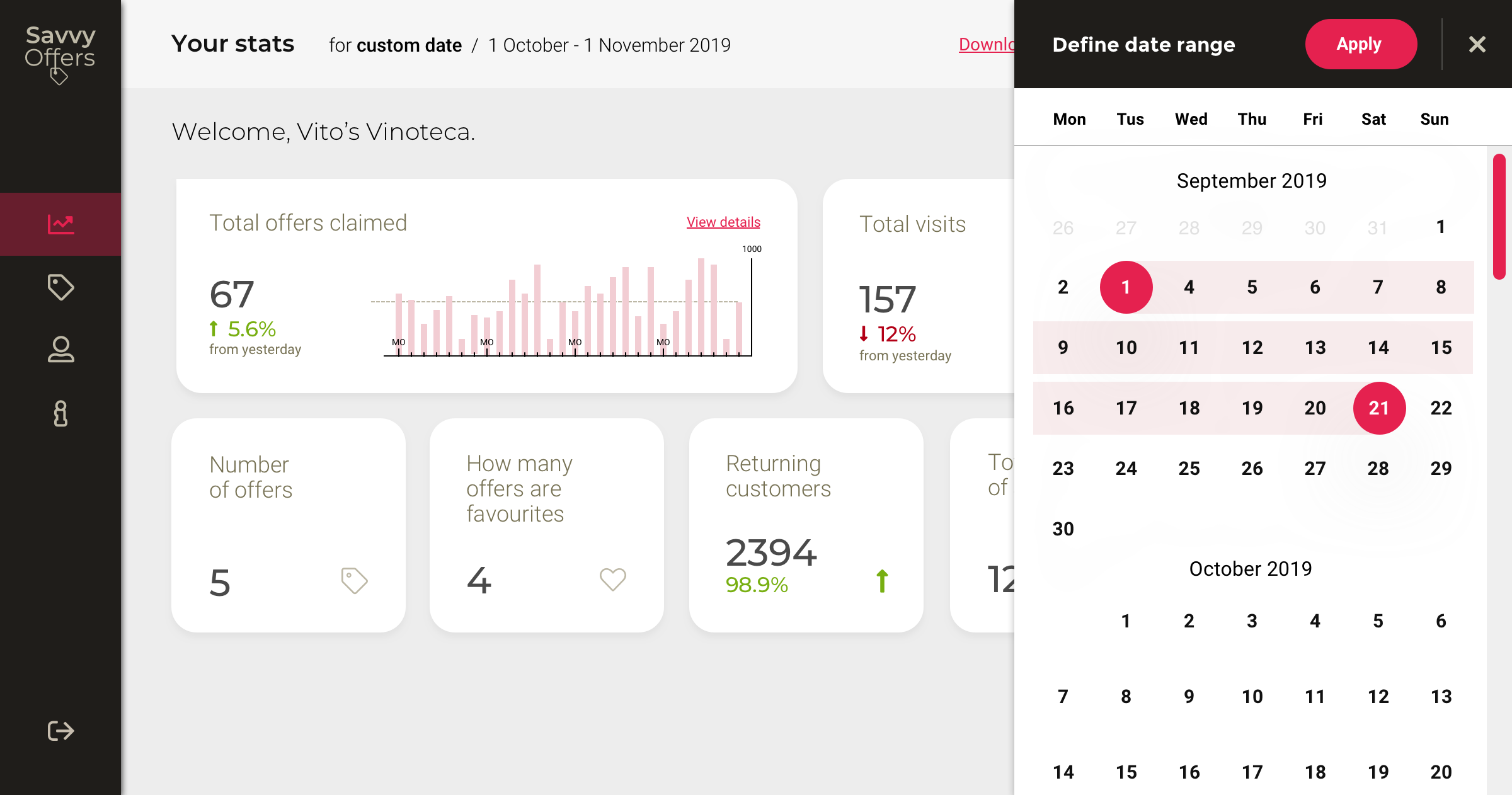The image size is (1512, 795).
Task: Select September 30 date
Action: (x=1063, y=529)
